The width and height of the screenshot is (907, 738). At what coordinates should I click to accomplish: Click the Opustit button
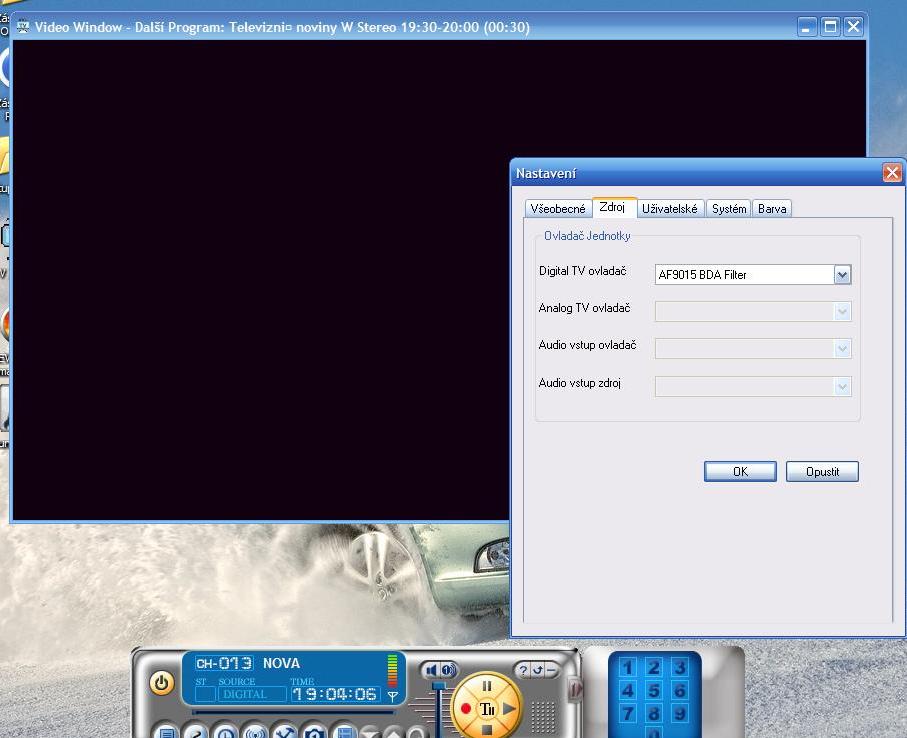pos(822,471)
